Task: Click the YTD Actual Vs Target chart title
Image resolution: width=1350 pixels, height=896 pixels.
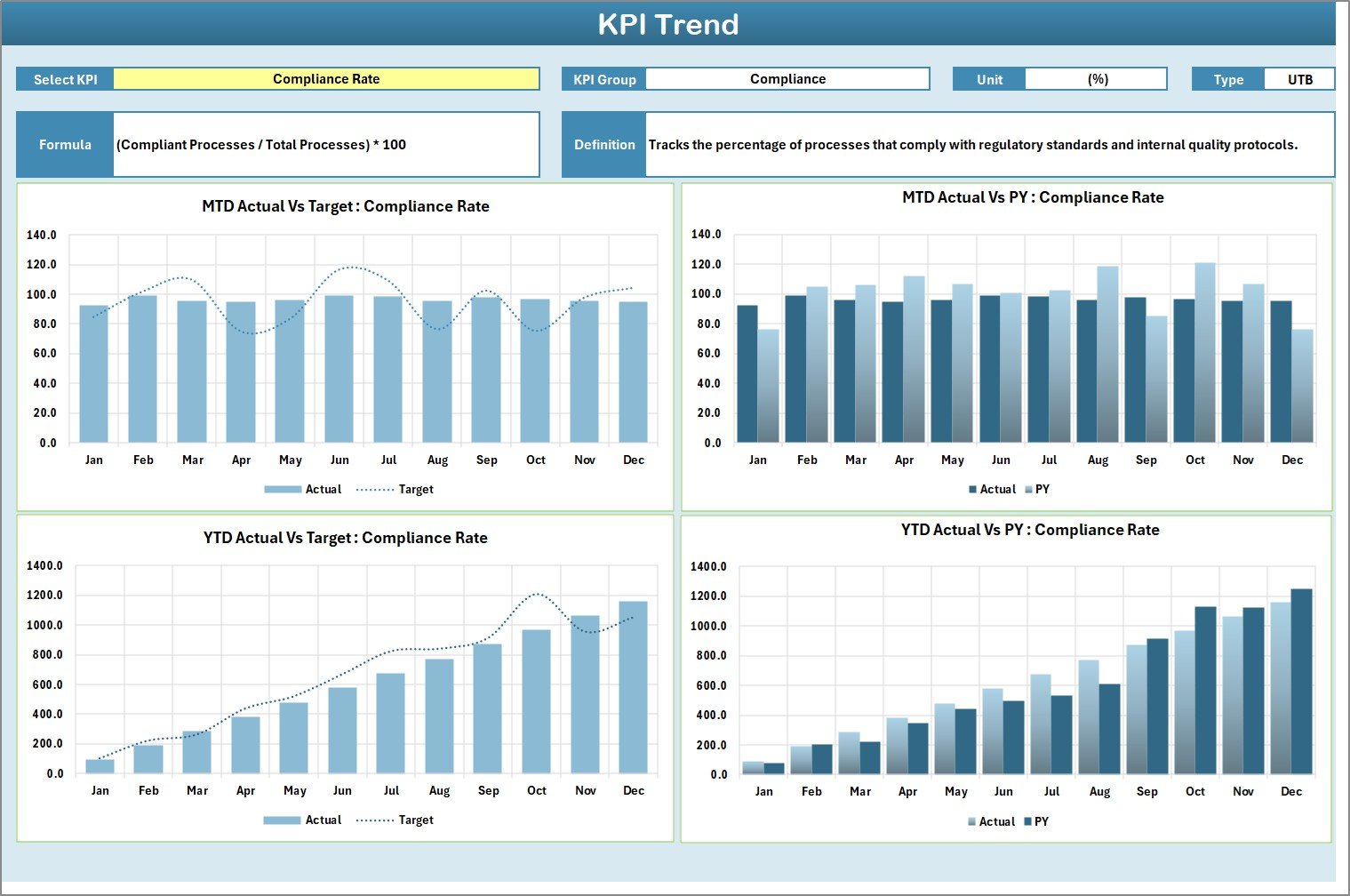Action: 345,538
